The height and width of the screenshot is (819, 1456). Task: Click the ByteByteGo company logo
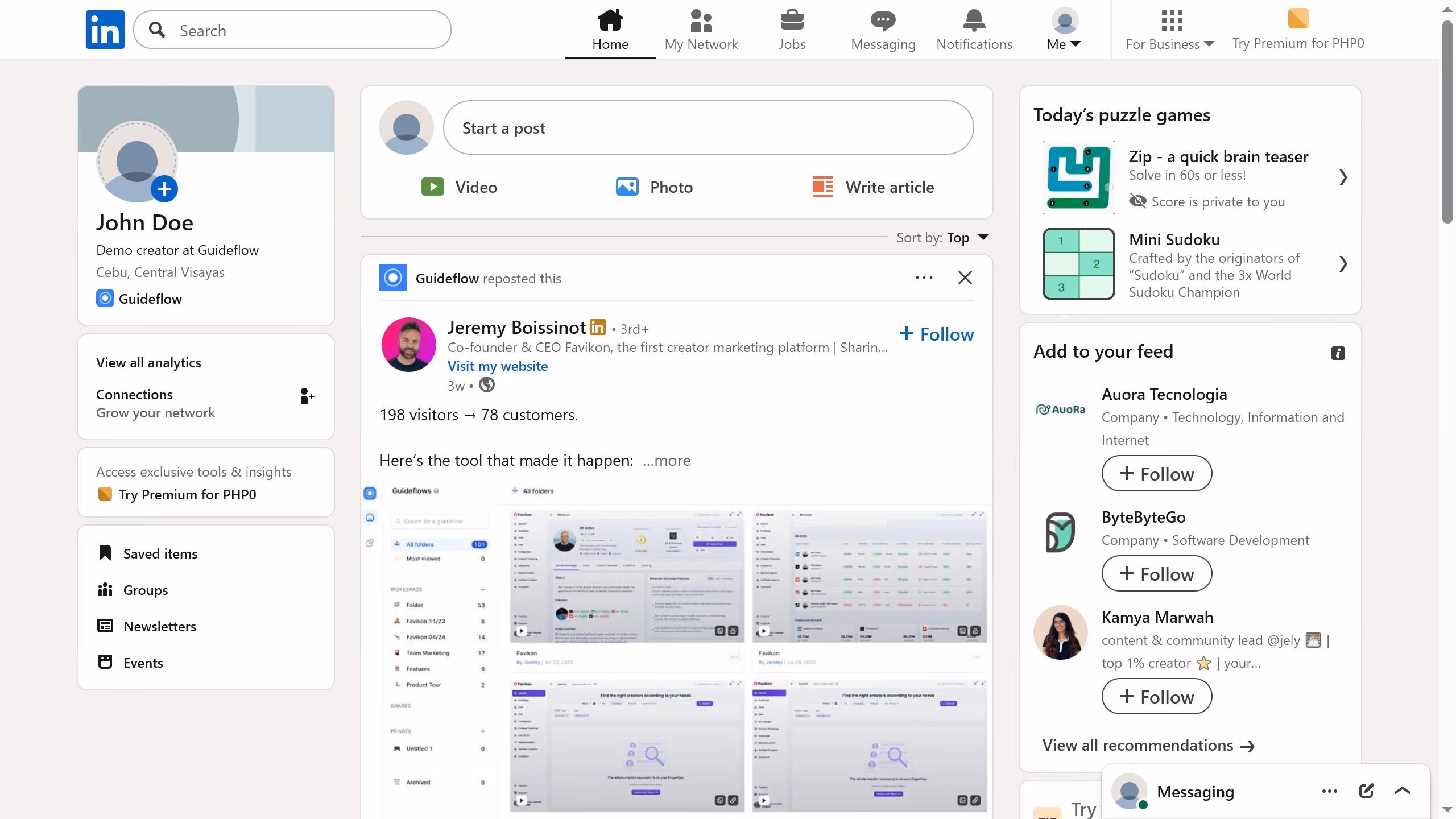[1061, 532]
